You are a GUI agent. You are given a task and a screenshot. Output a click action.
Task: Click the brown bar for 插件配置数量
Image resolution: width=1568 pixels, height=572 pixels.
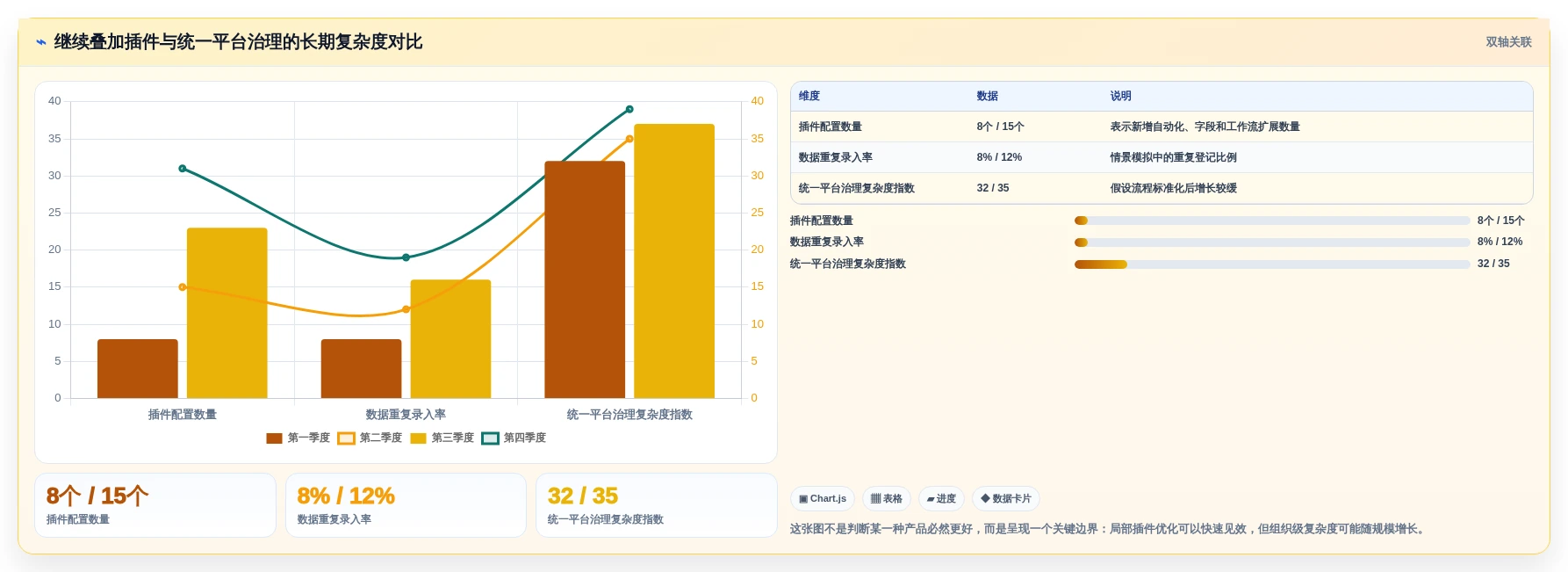138,369
